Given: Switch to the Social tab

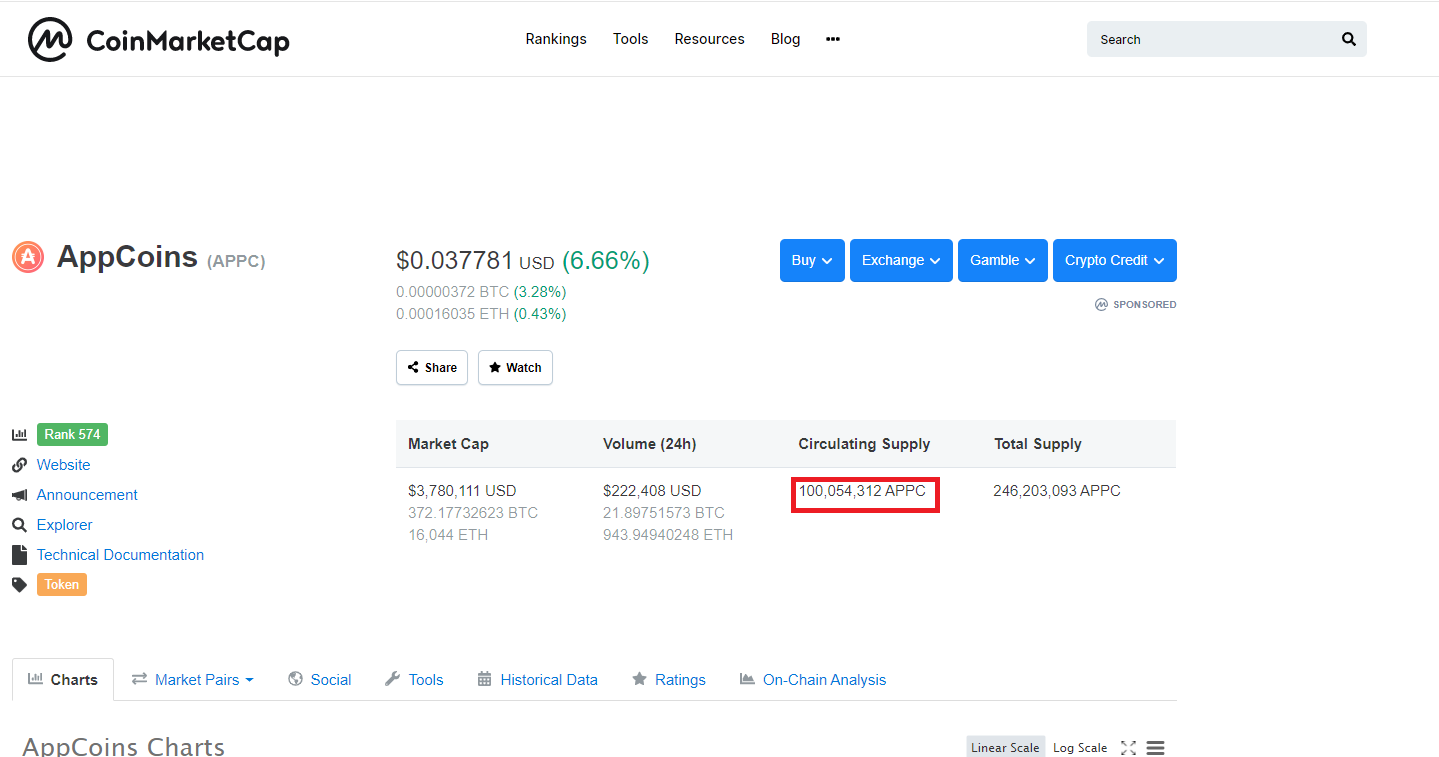Looking at the screenshot, I should 320,680.
